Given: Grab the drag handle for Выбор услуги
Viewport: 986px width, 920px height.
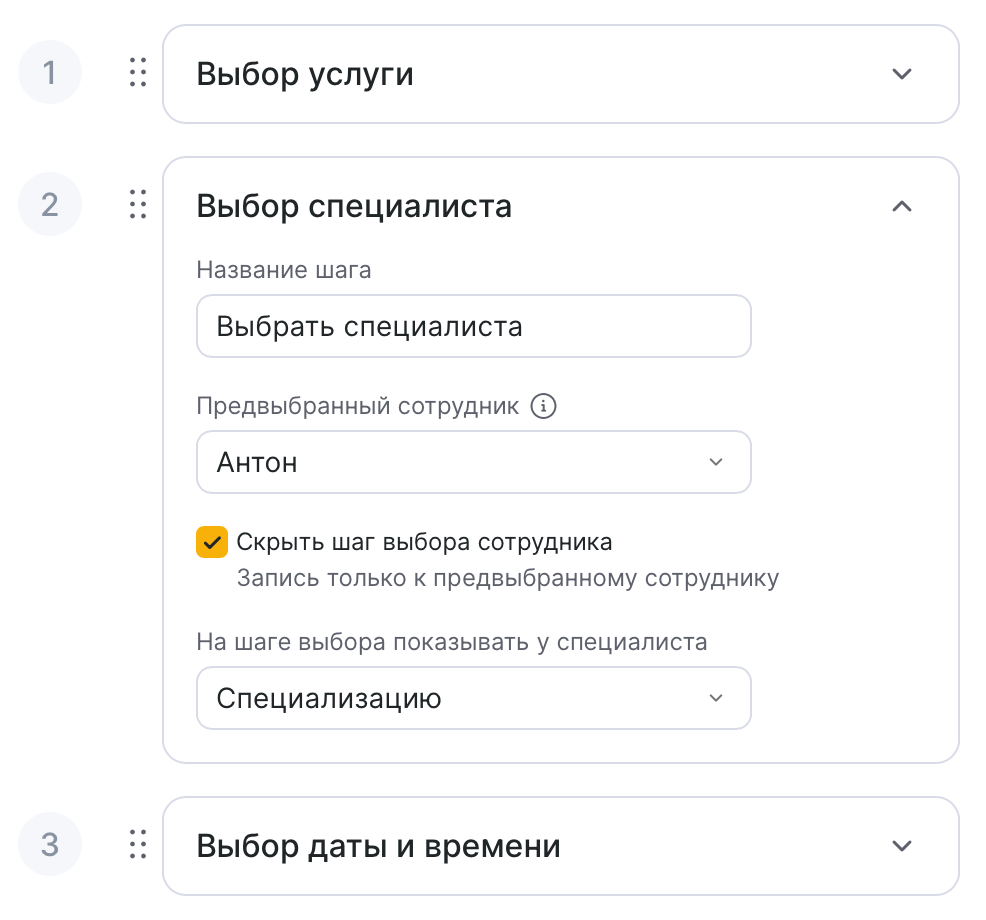Looking at the screenshot, I should click(138, 73).
